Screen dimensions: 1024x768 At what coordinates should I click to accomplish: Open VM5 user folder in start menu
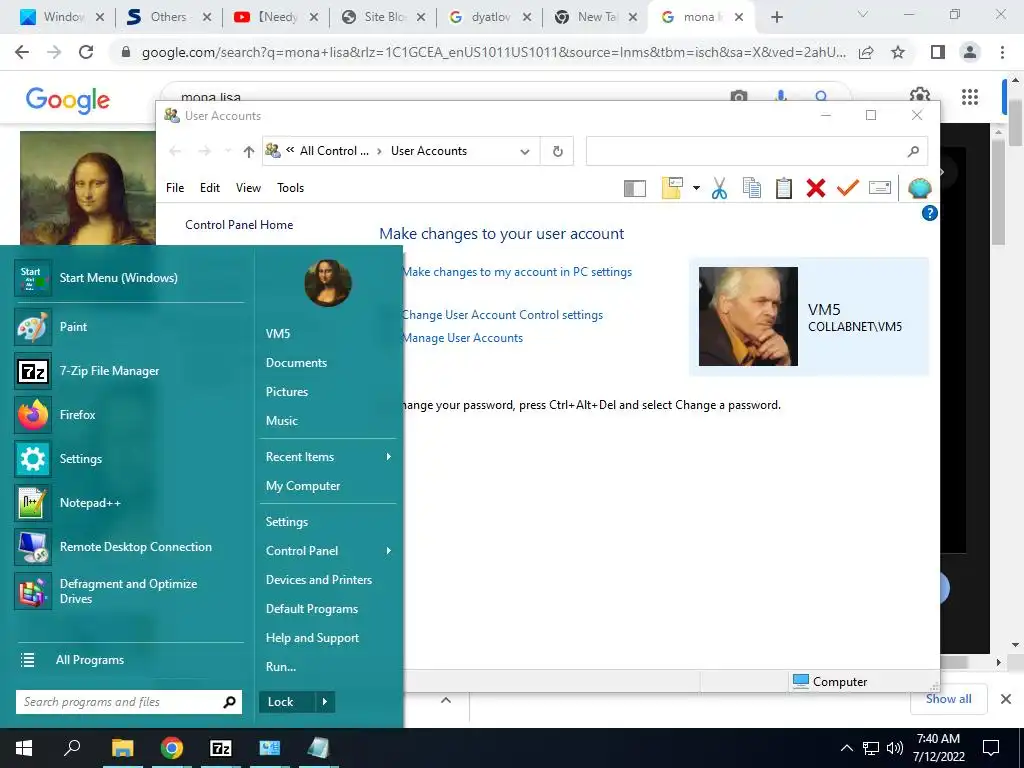[328, 334]
